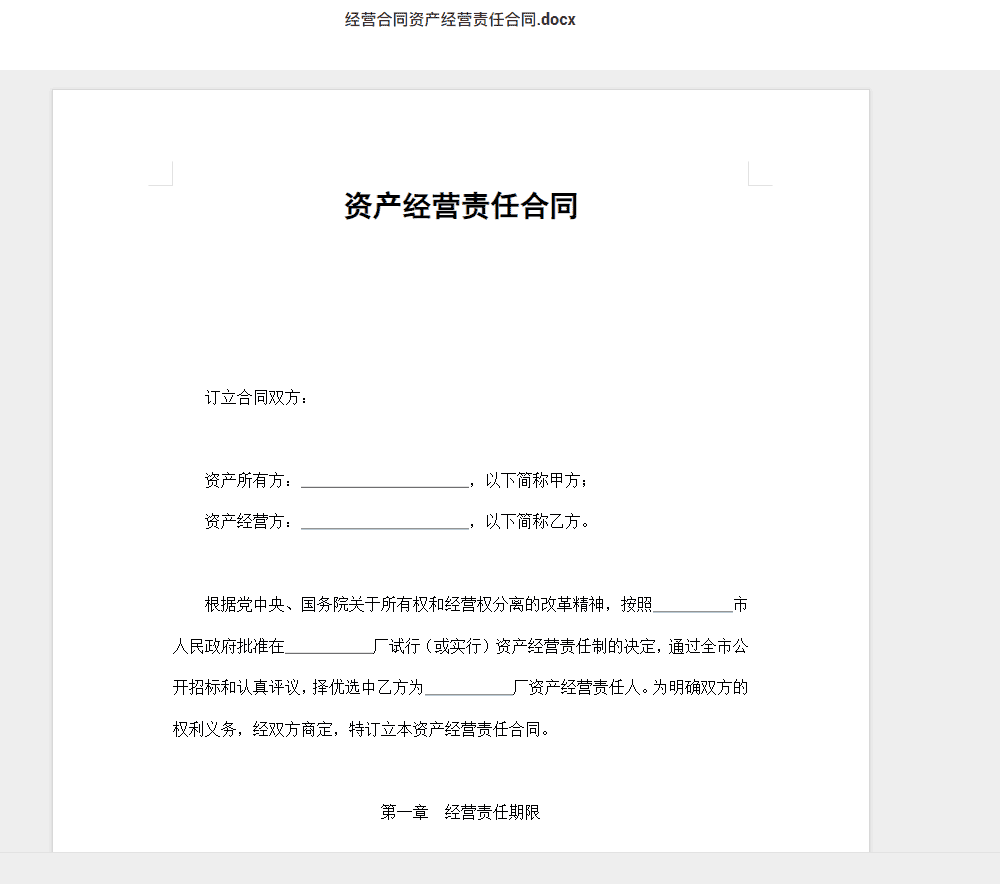Click the text 以下简称甲方;
Image resolution: width=1000 pixels, height=890 pixels.
[x=536, y=481]
